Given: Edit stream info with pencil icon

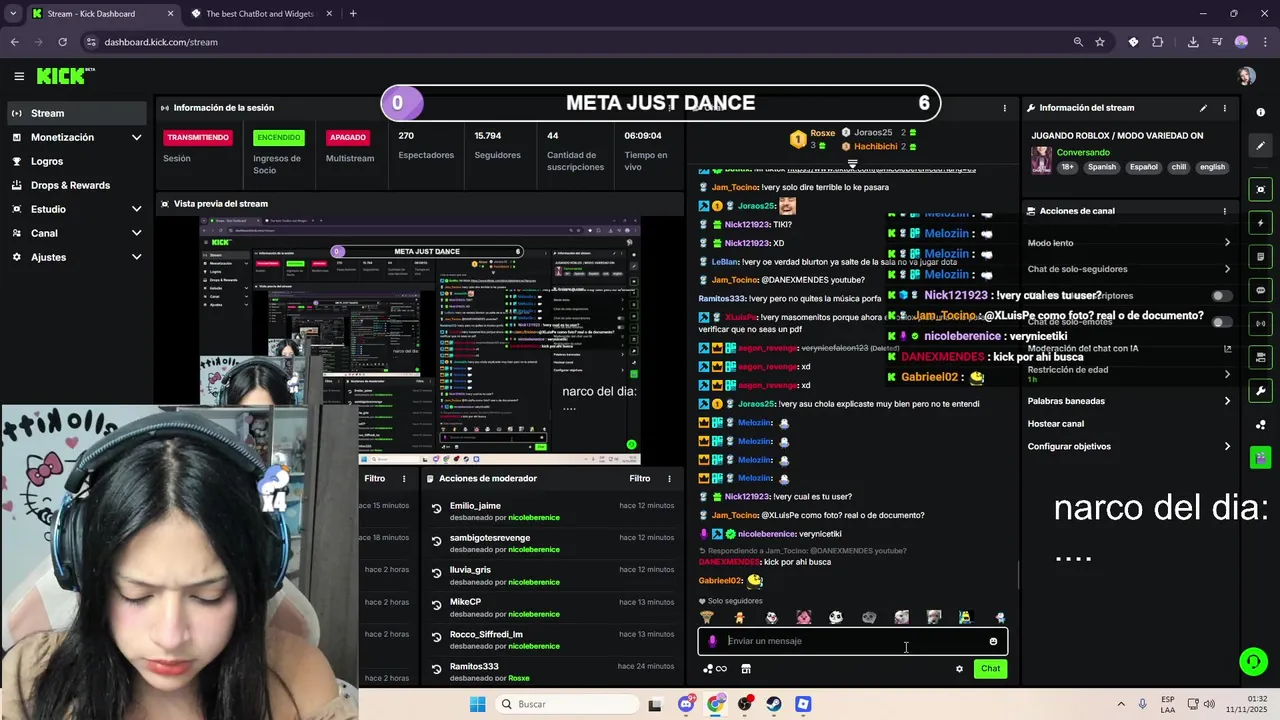Looking at the screenshot, I should coord(1203,108).
